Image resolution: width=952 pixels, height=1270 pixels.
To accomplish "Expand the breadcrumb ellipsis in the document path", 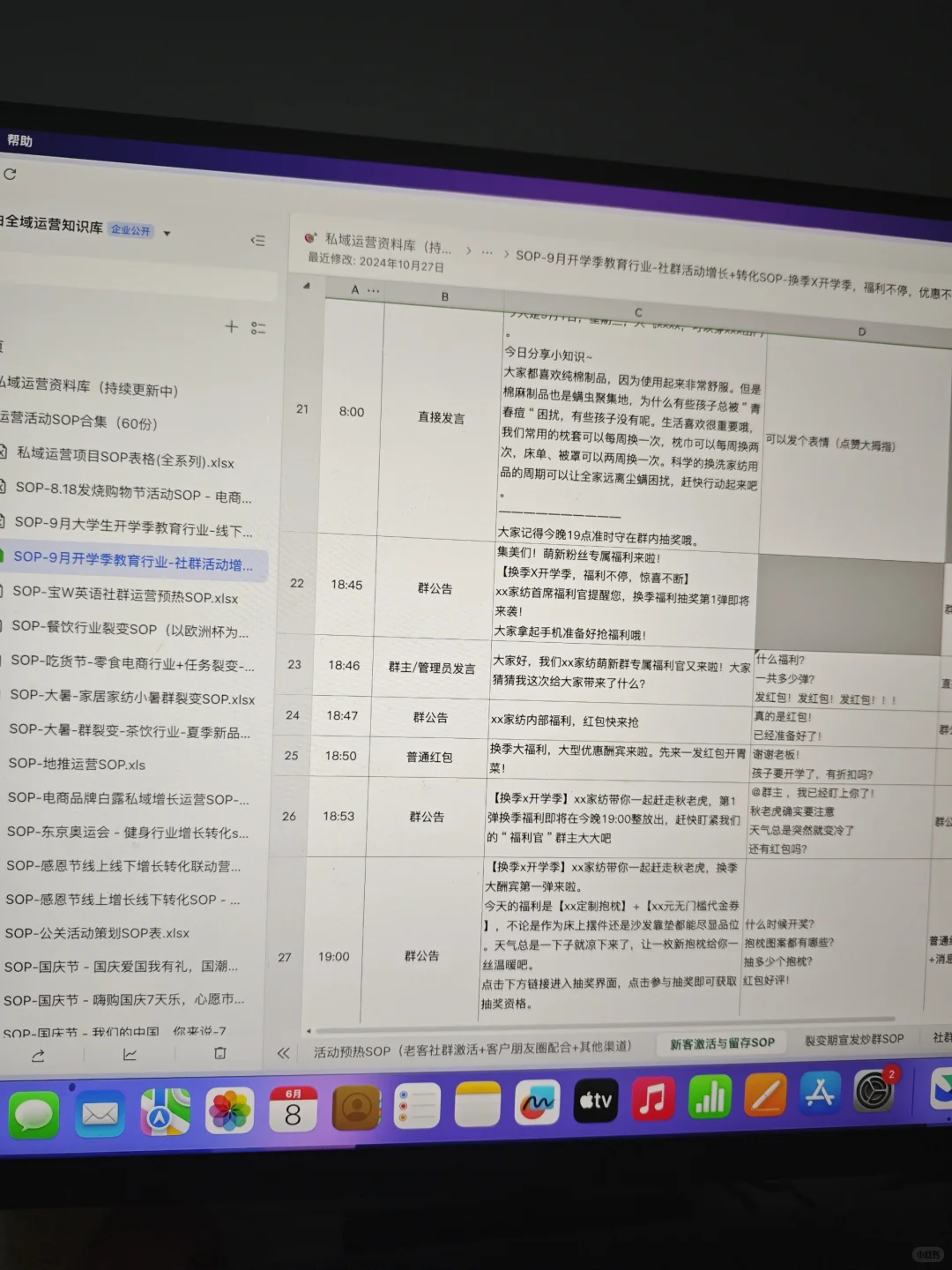I will 487,251.
